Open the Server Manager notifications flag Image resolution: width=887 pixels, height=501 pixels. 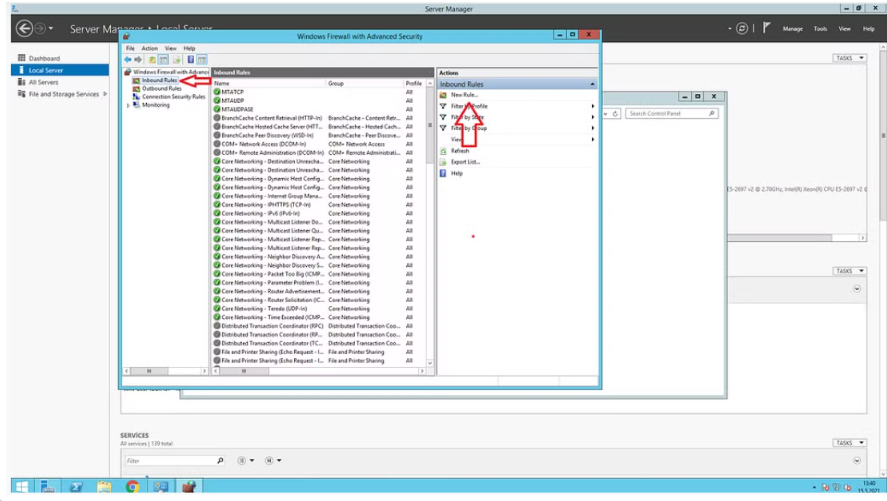pyautogui.click(x=767, y=28)
